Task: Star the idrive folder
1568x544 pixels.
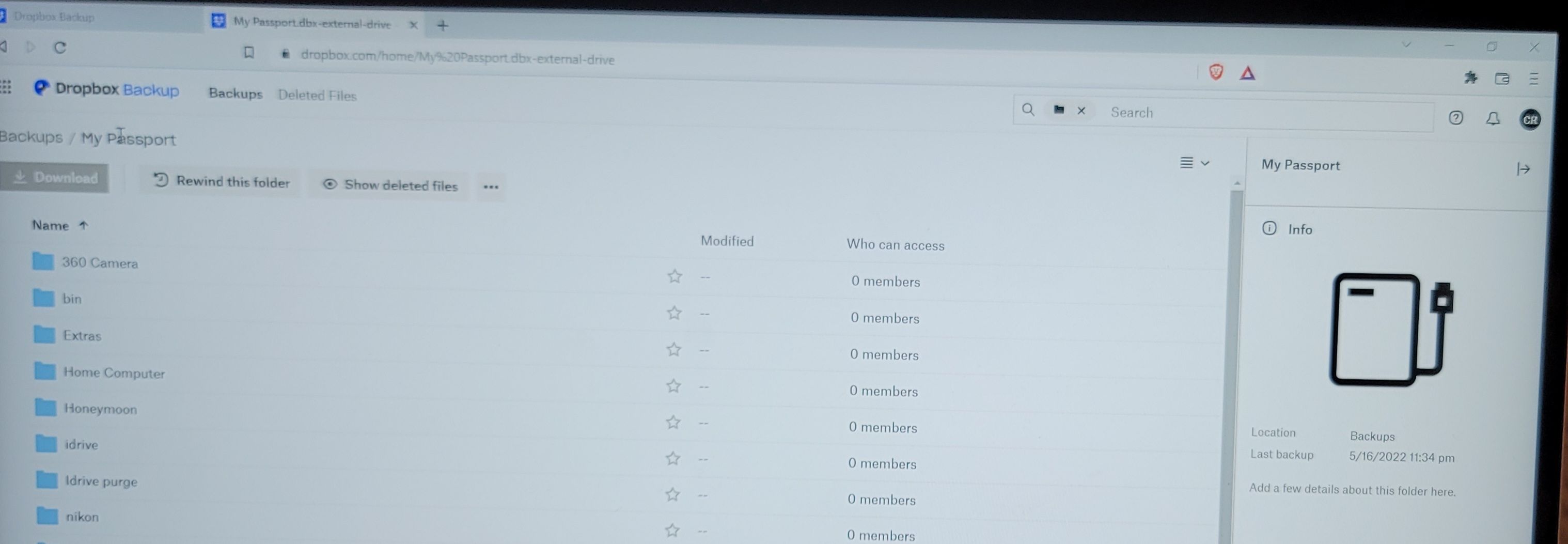Action: [672, 458]
